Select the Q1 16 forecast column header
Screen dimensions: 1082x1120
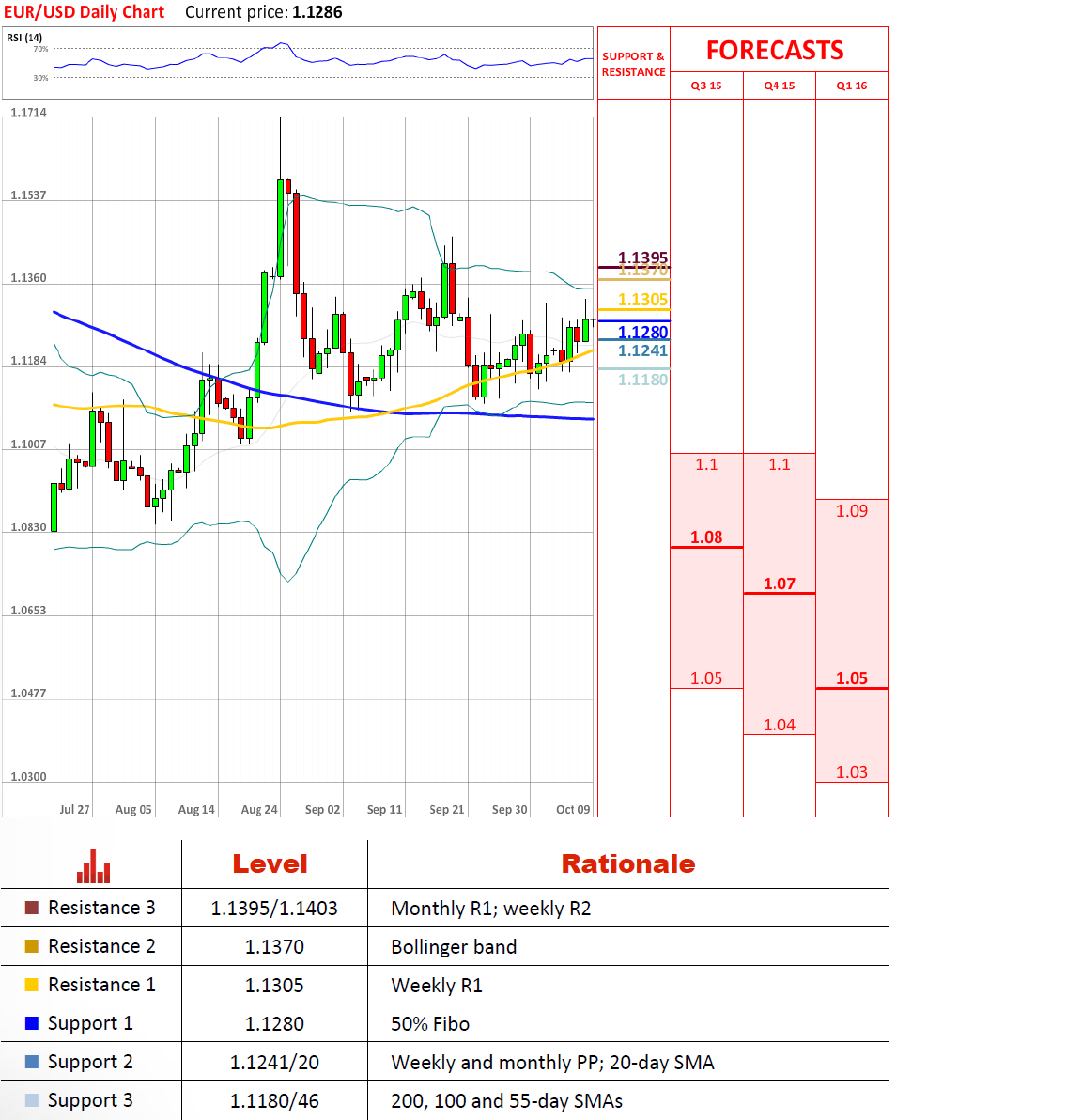click(x=852, y=86)
